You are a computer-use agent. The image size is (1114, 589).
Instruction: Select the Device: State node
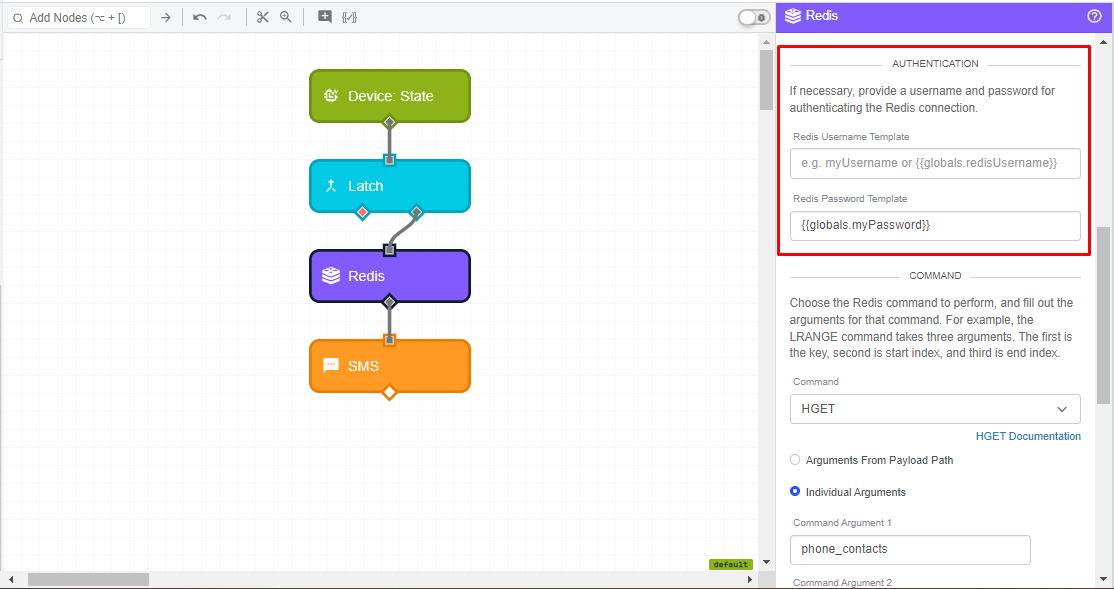pyautogui.click(x=389, y=96)
